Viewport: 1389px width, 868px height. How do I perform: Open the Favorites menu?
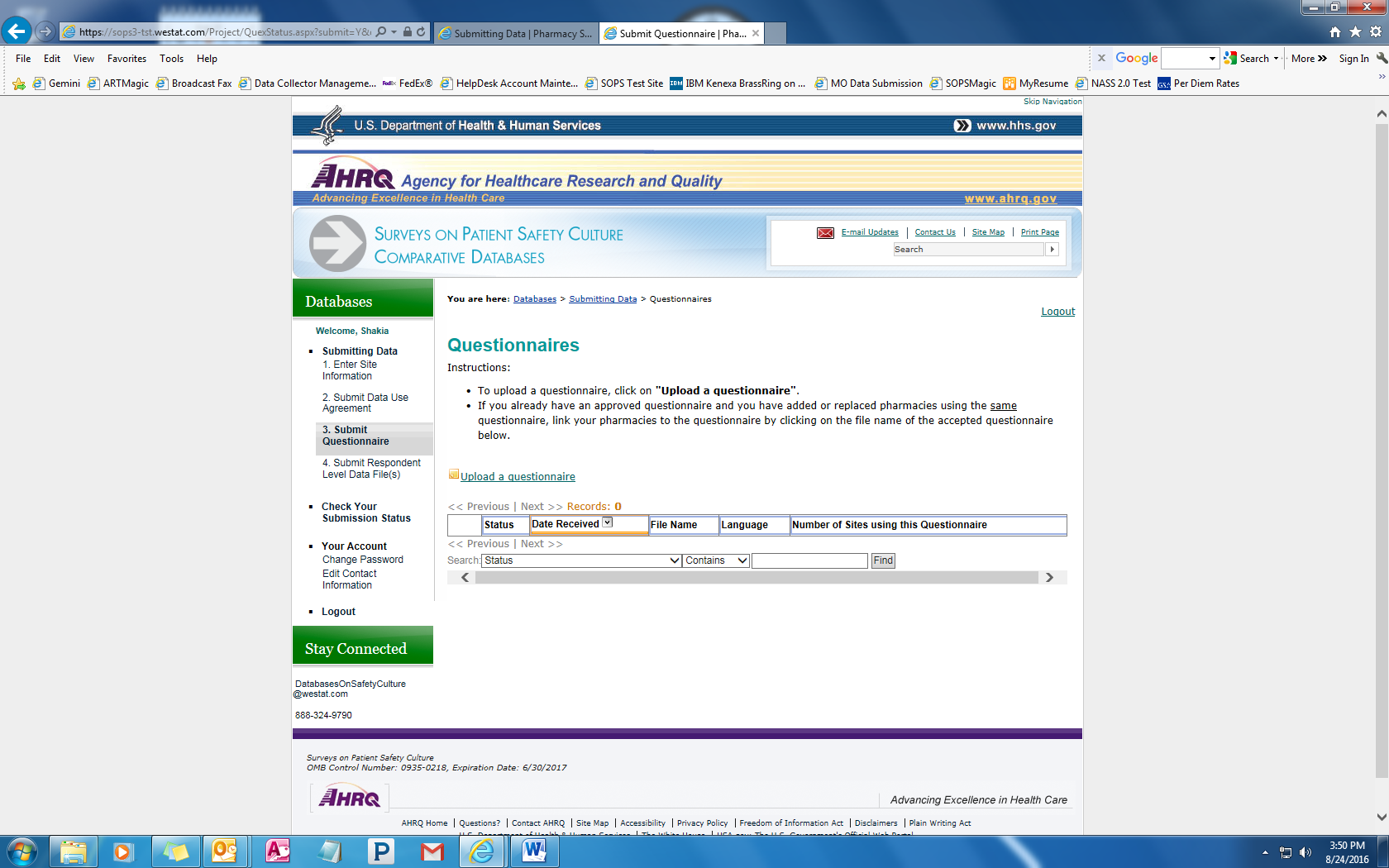click(x=126, y=59)
